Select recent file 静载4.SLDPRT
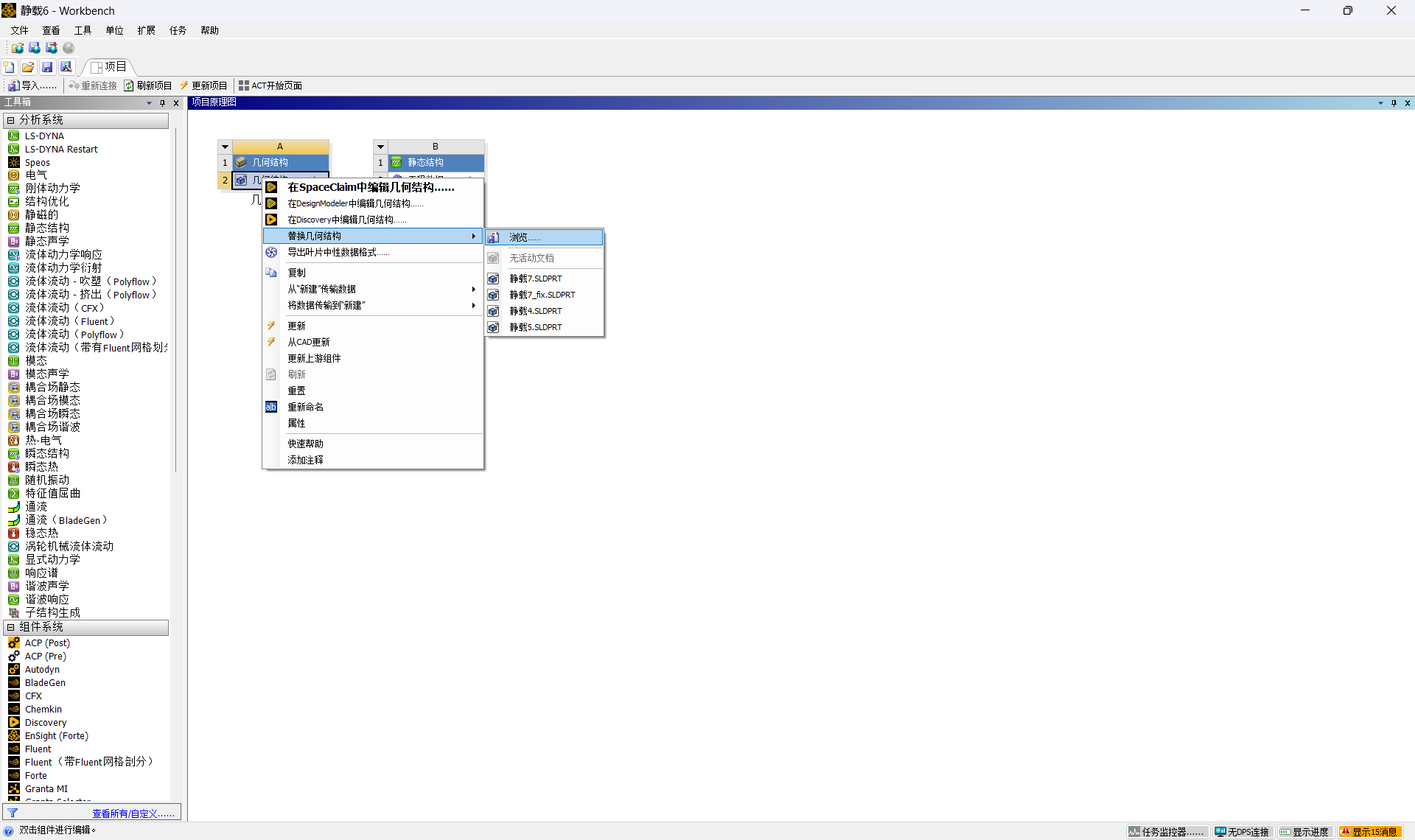The image size is (1415, 840). point(544,311)
